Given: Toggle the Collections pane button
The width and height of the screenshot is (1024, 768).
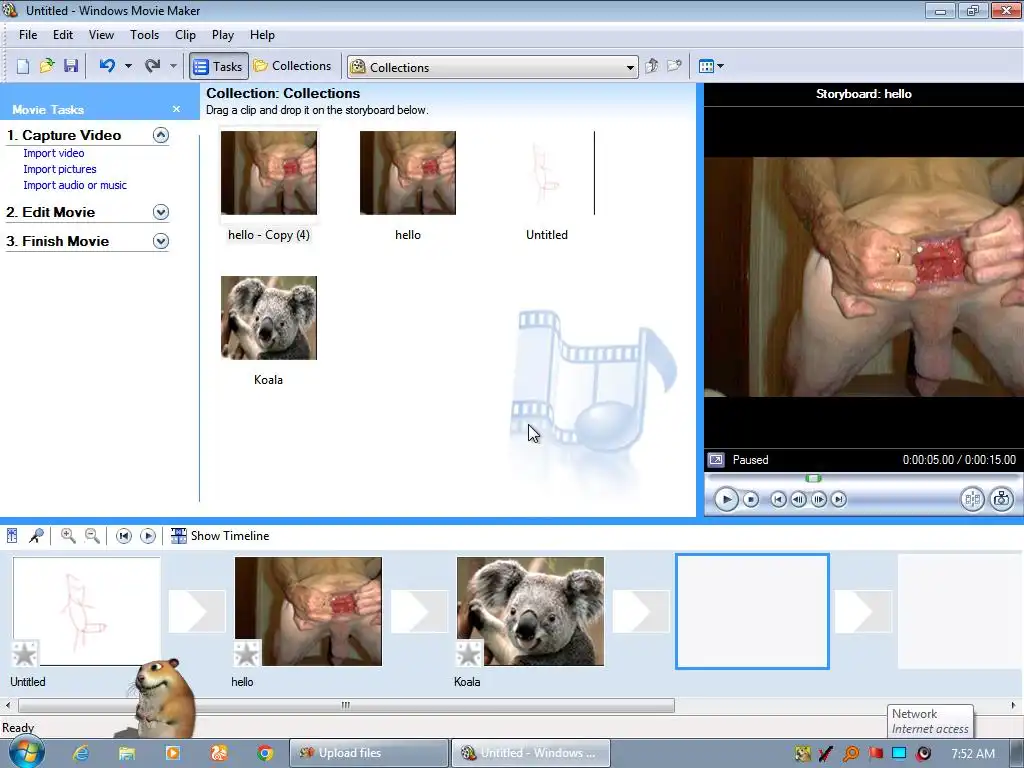Looking at the screenshot, I should tap(293, 66).
